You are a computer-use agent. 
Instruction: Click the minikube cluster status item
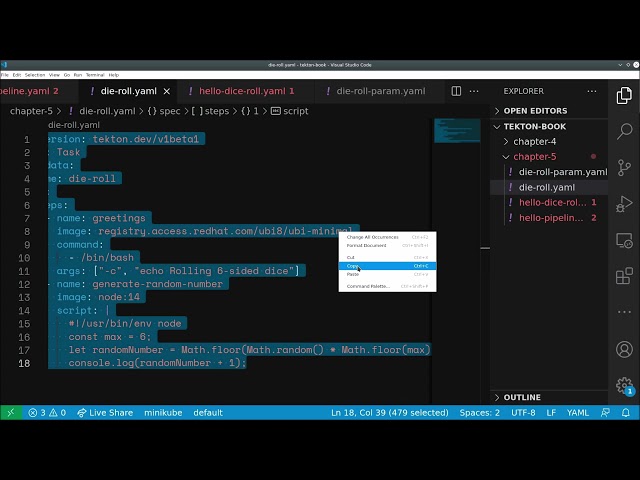[163, 413]
